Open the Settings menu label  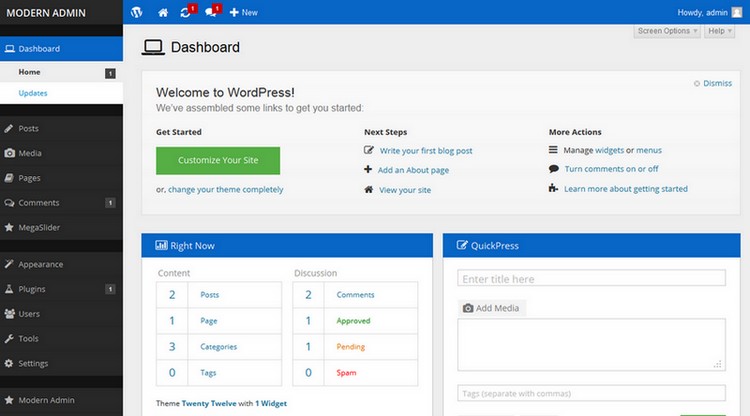point(33,363)
